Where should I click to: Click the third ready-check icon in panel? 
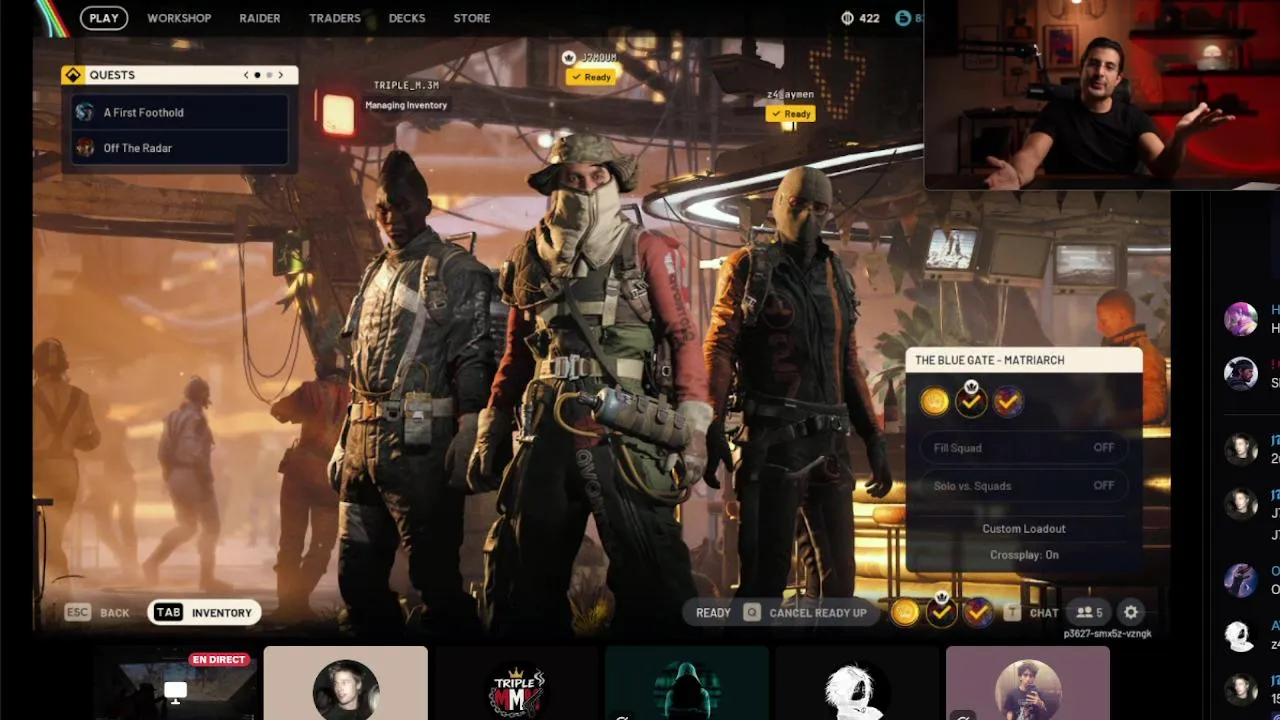(x=1007, y=402)
